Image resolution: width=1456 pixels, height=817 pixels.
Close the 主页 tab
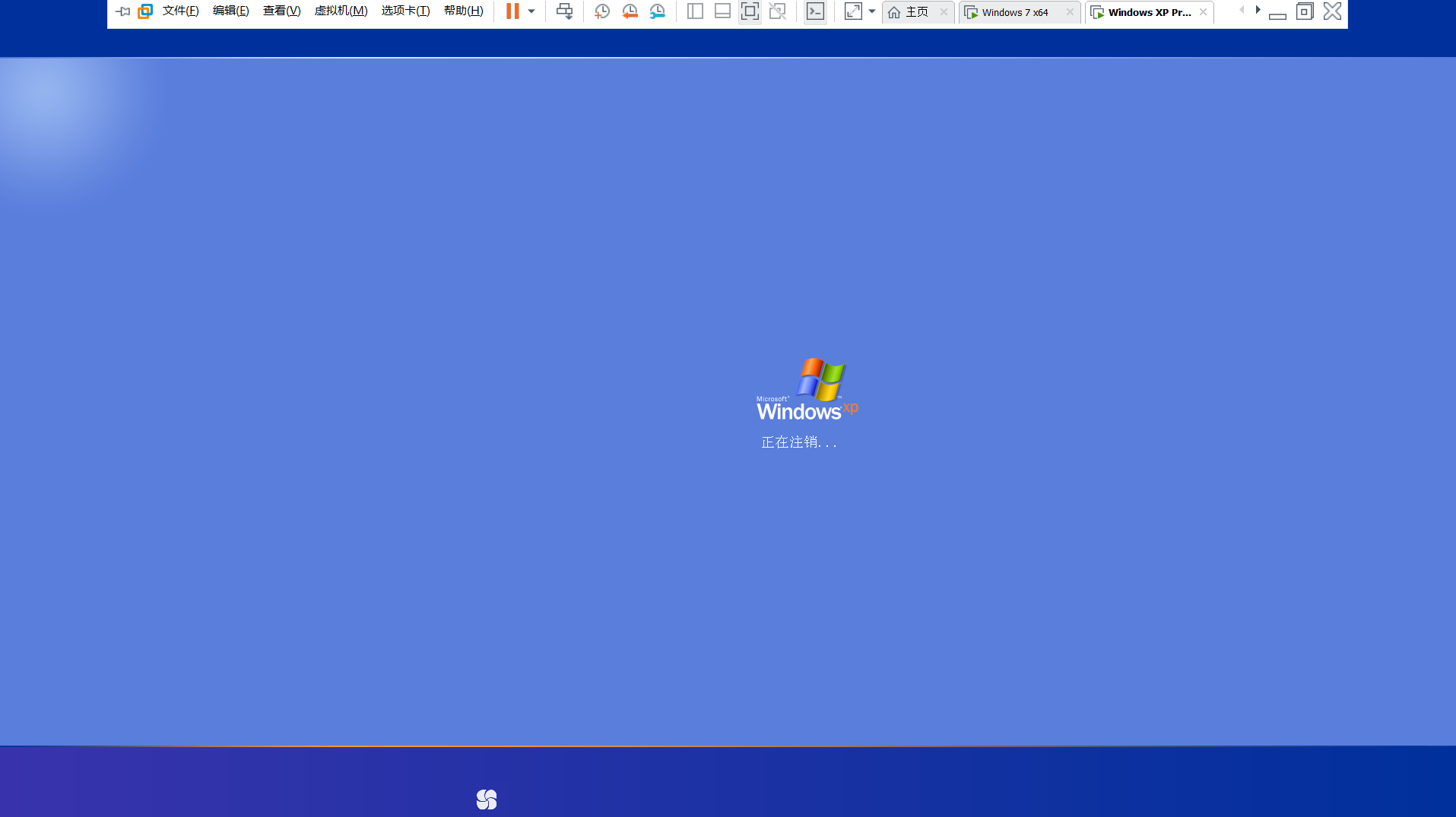(x=944, y=12)
